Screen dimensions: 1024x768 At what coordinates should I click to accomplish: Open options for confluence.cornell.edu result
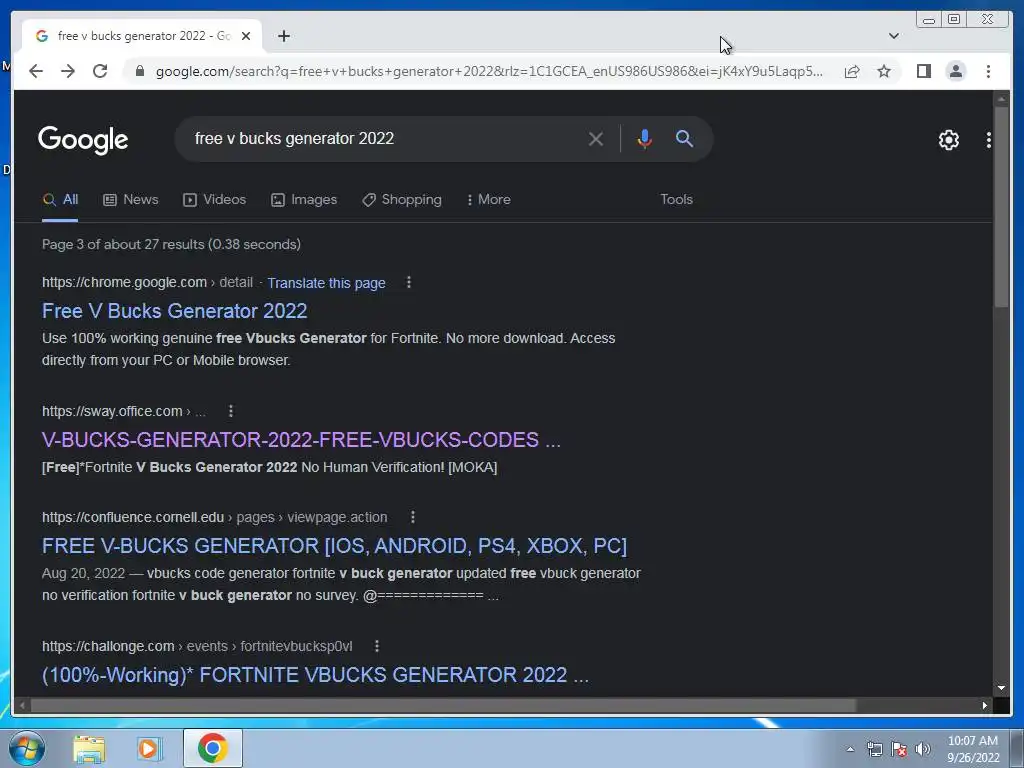tap(413, 517)
